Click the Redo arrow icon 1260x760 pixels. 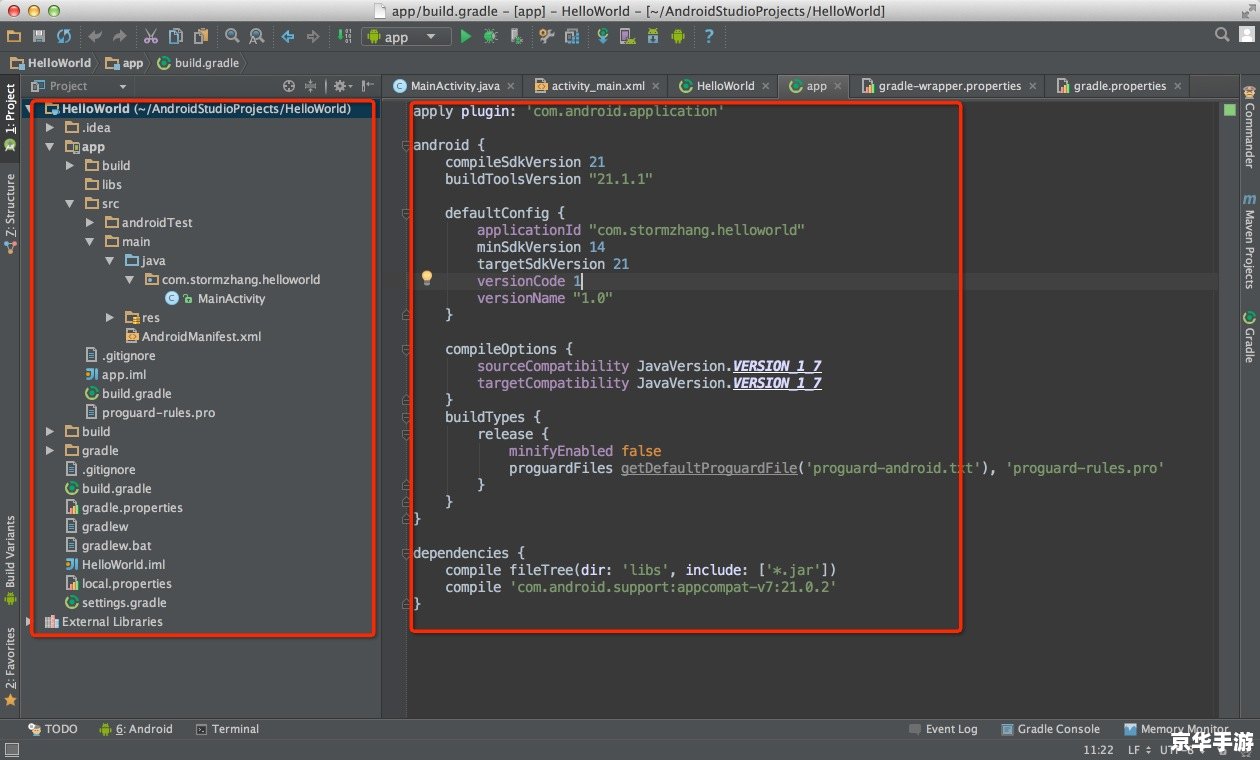click(120, 36)
